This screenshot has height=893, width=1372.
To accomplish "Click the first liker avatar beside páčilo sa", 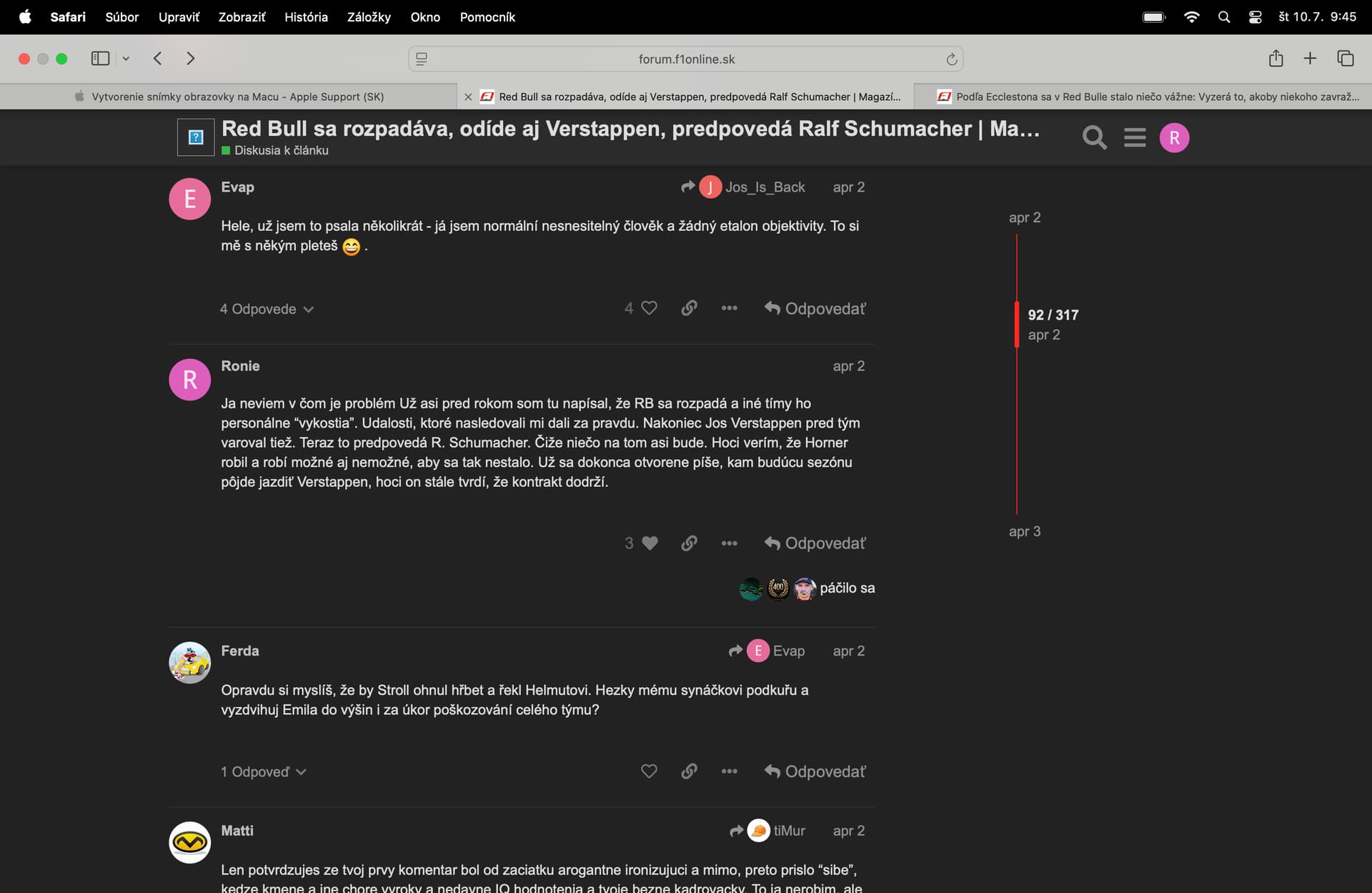I will point(750,588).
